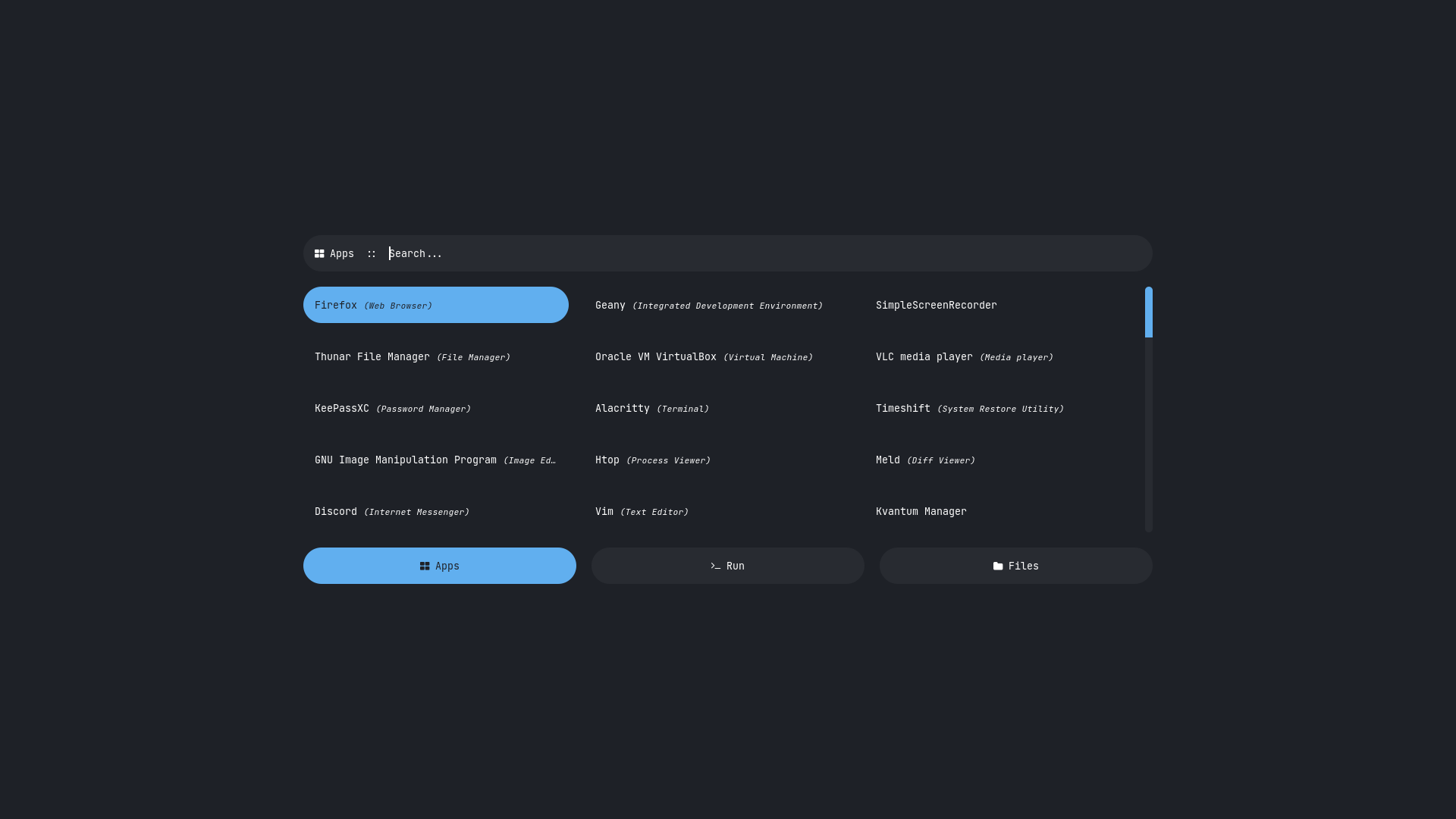Launch Firefox Web Browser entry
This screenshot has width=1456, height=819.
coord(435,305)
